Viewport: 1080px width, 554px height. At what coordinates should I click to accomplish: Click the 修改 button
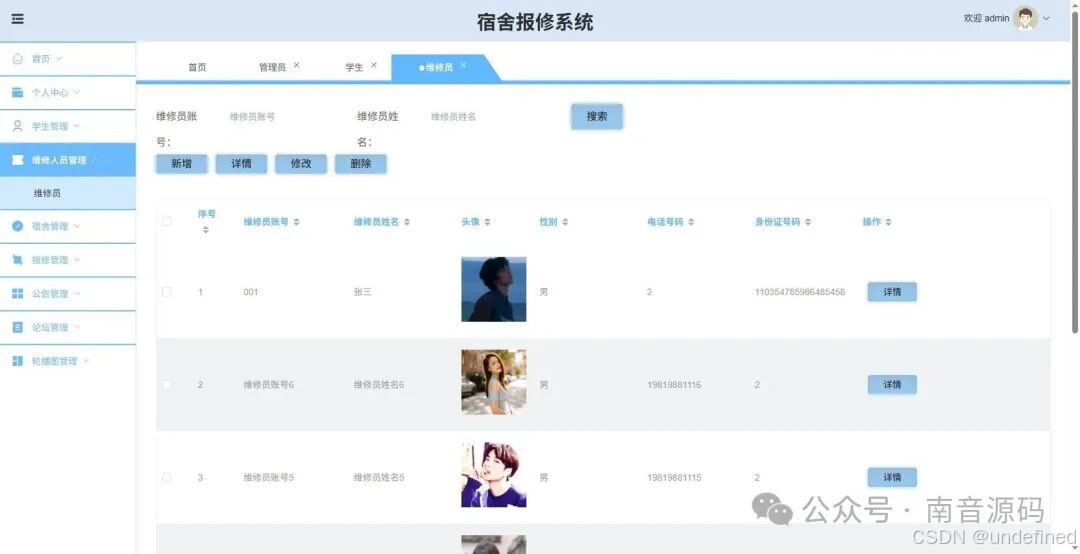pyautogui.click(x=301, y=163)
